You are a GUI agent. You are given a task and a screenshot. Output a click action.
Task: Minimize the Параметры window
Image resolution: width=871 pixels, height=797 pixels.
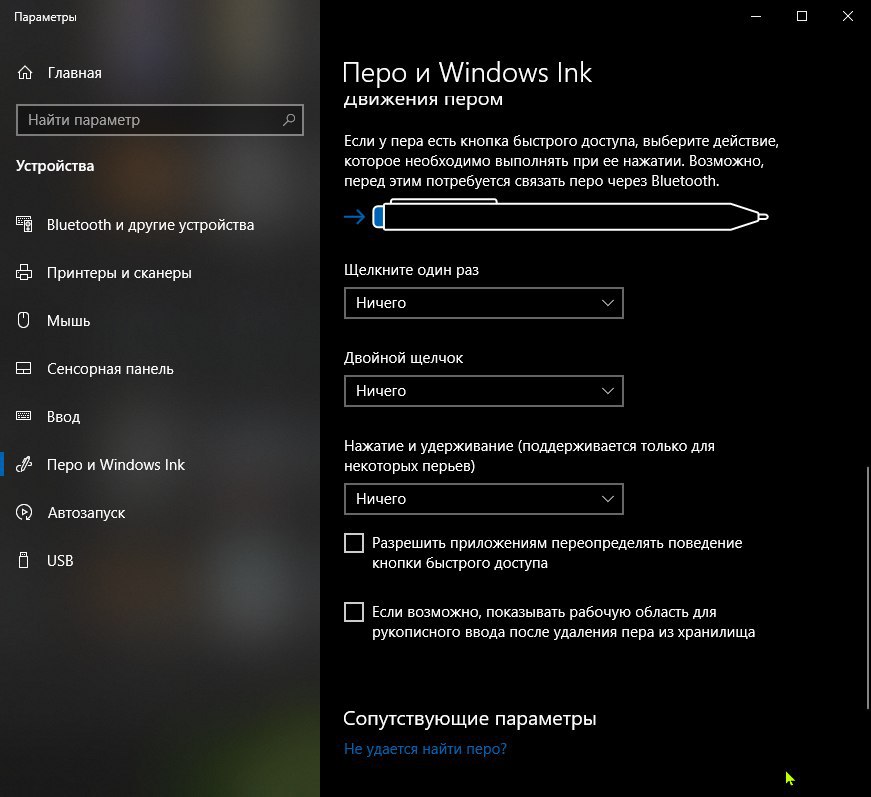point(756,16)
